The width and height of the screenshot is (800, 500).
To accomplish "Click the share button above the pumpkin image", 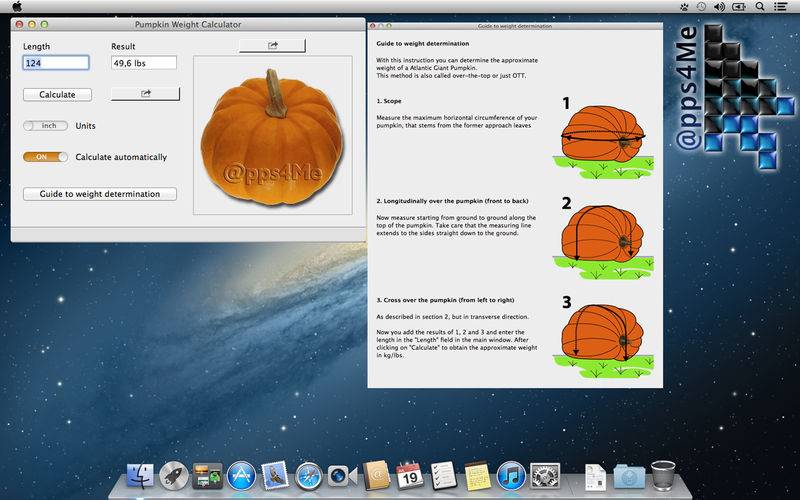I will pos(273,45).
